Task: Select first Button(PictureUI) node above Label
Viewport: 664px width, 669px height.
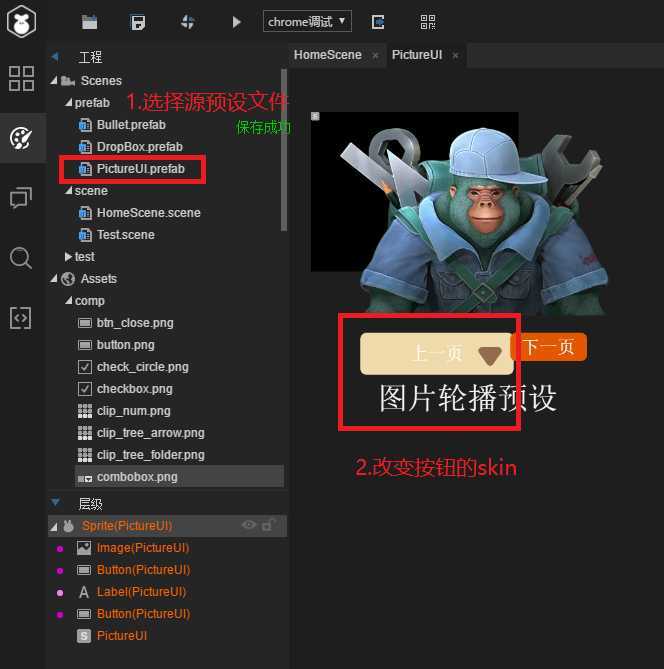Action: (143, 570)
